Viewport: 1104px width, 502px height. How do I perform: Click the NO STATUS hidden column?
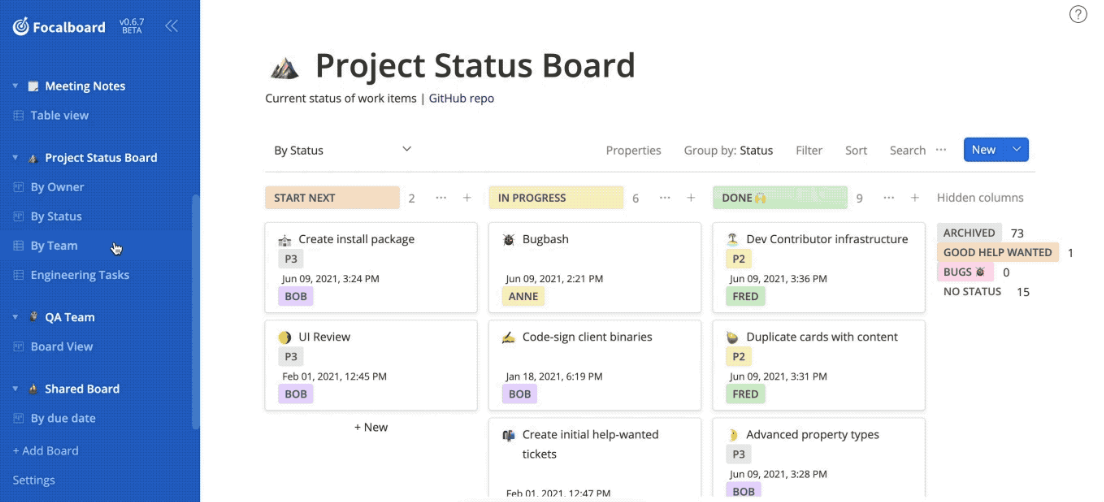click(x=972, y=291)
